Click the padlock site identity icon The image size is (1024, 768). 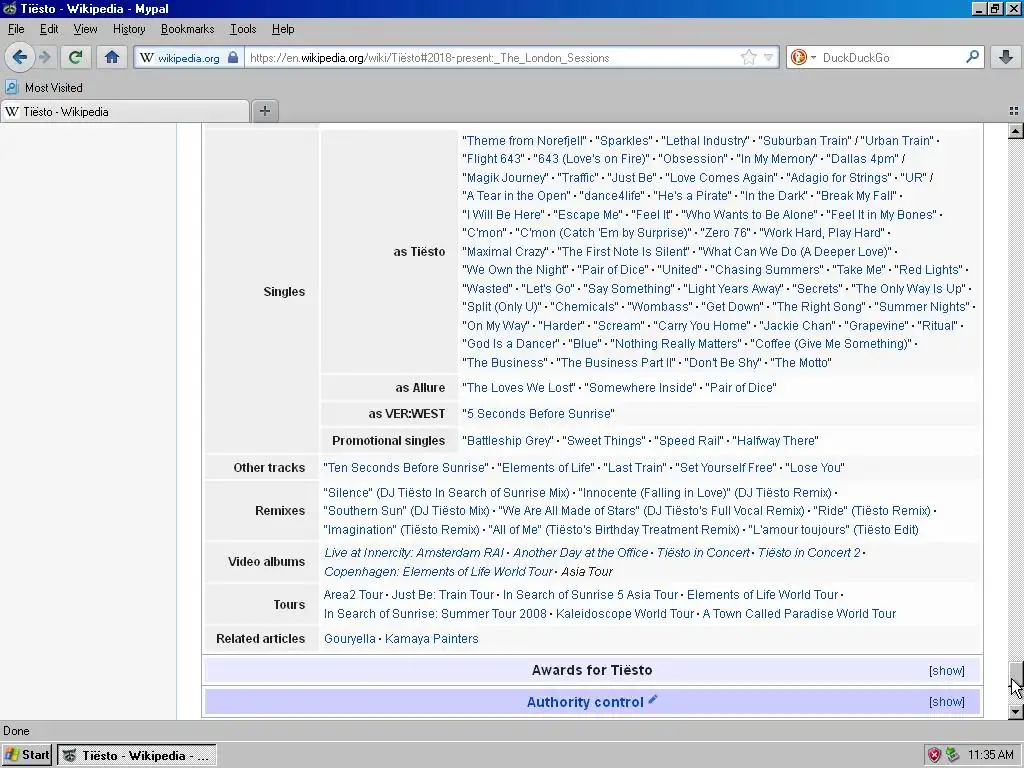click(x=233, y=57)
